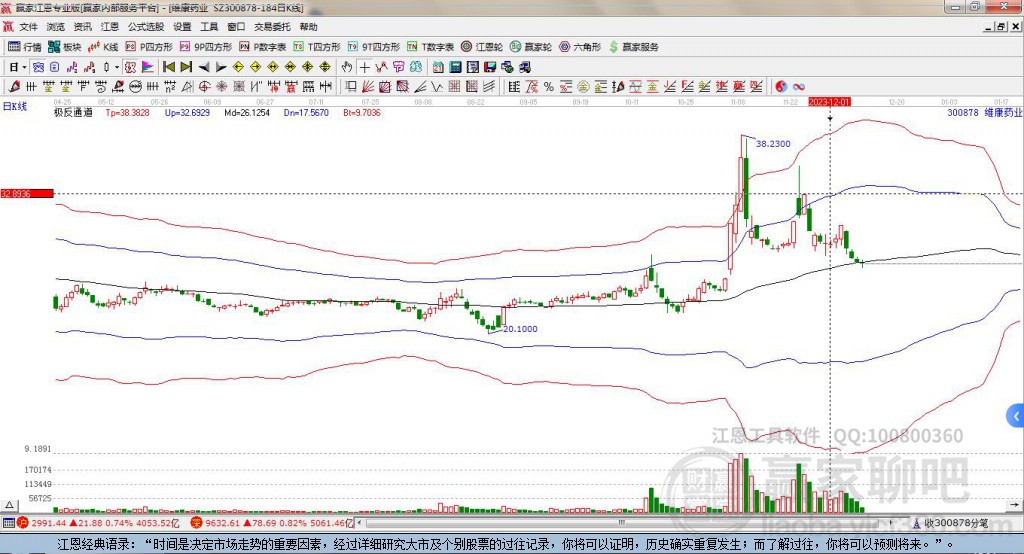Launch the 赢家轮 wheel tool
The width and height of the screenshot is (1024, 554).
coord(531,47)
